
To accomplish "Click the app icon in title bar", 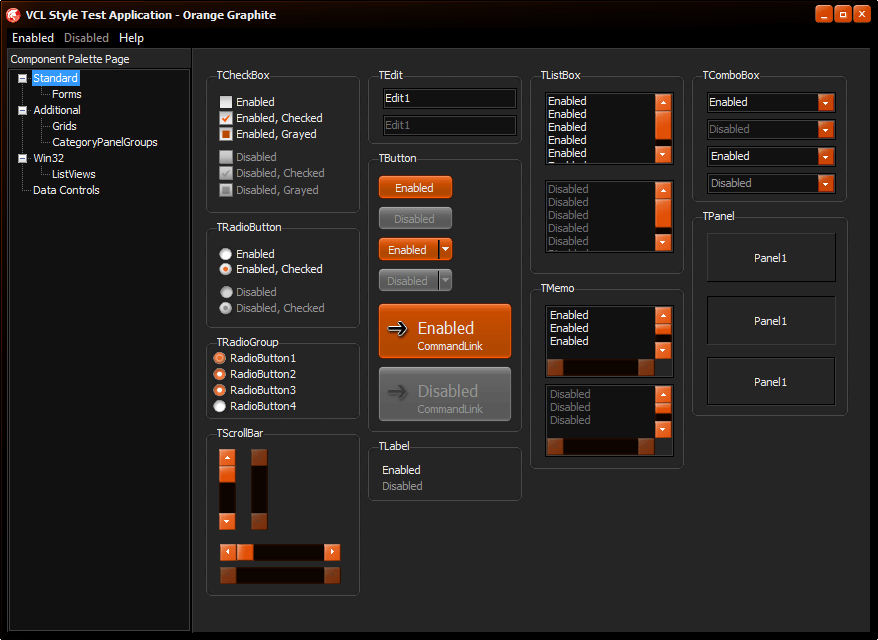I will [x=15, y=14].
